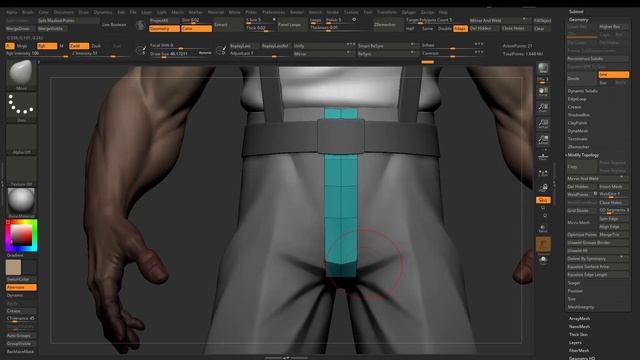Click the Higher Res button
The image size is (640, 360).
point(613,27)
